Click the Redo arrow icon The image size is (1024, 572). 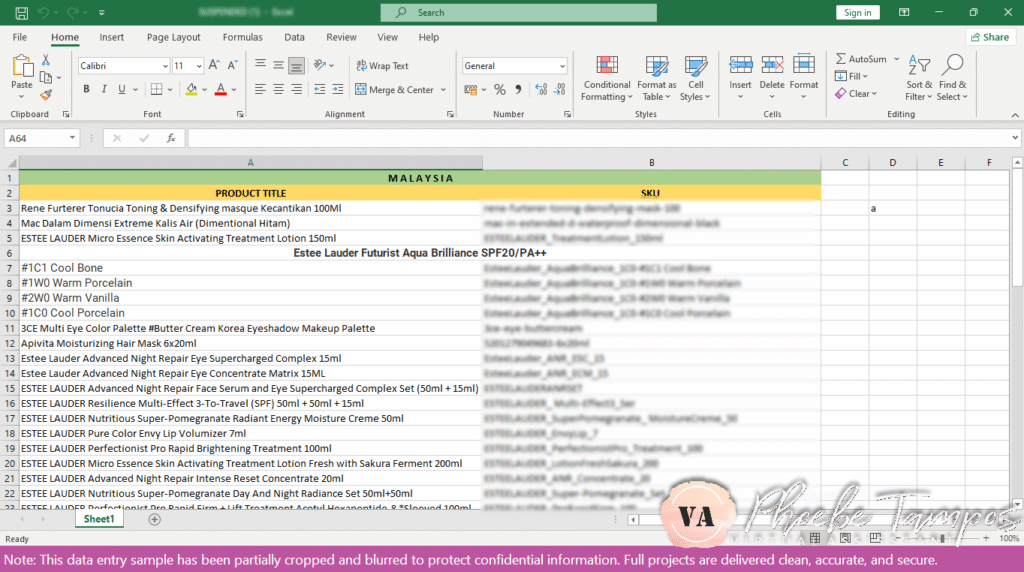72,12
